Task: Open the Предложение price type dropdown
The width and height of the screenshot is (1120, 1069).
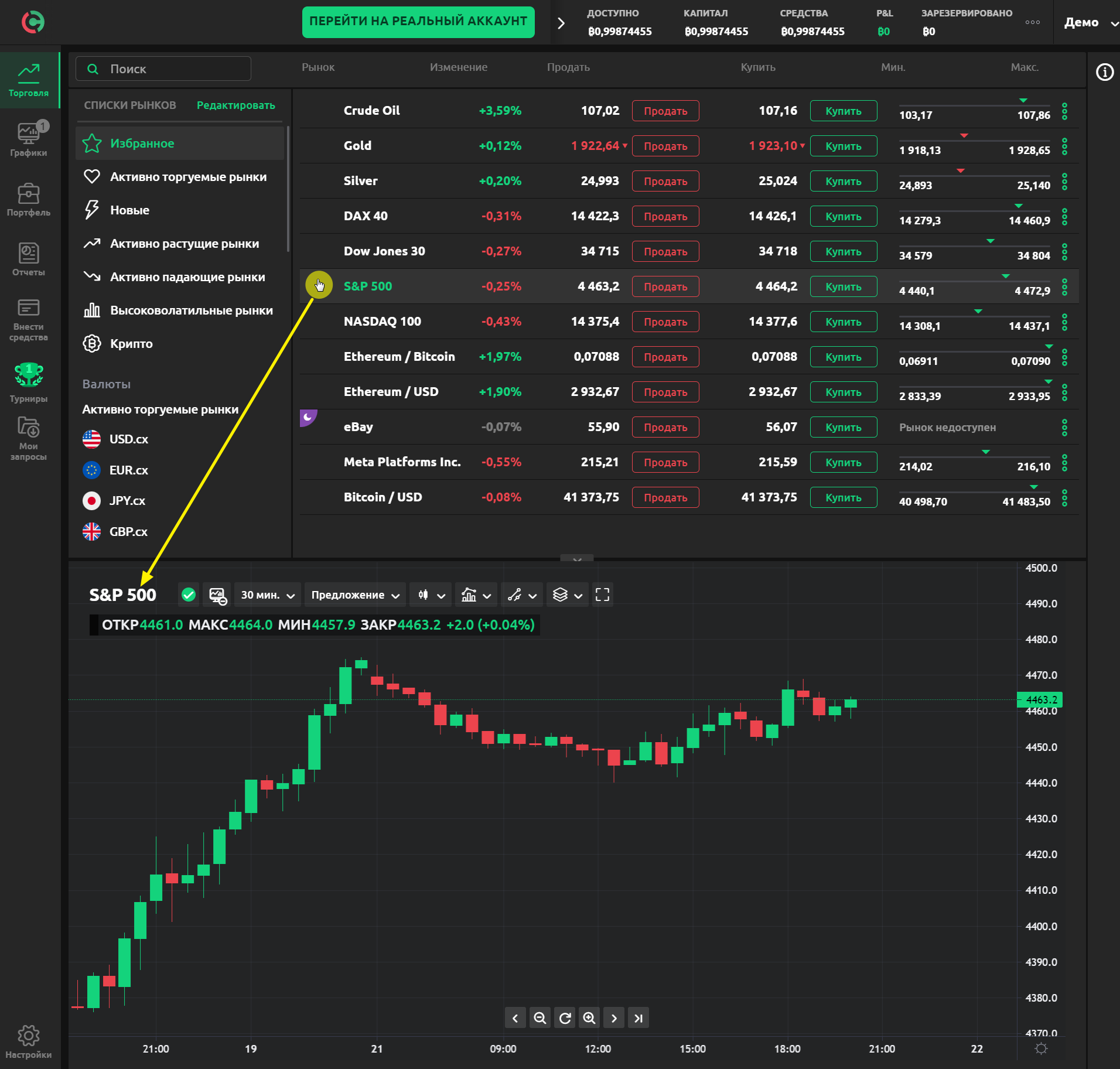Action: click(355, 595)
